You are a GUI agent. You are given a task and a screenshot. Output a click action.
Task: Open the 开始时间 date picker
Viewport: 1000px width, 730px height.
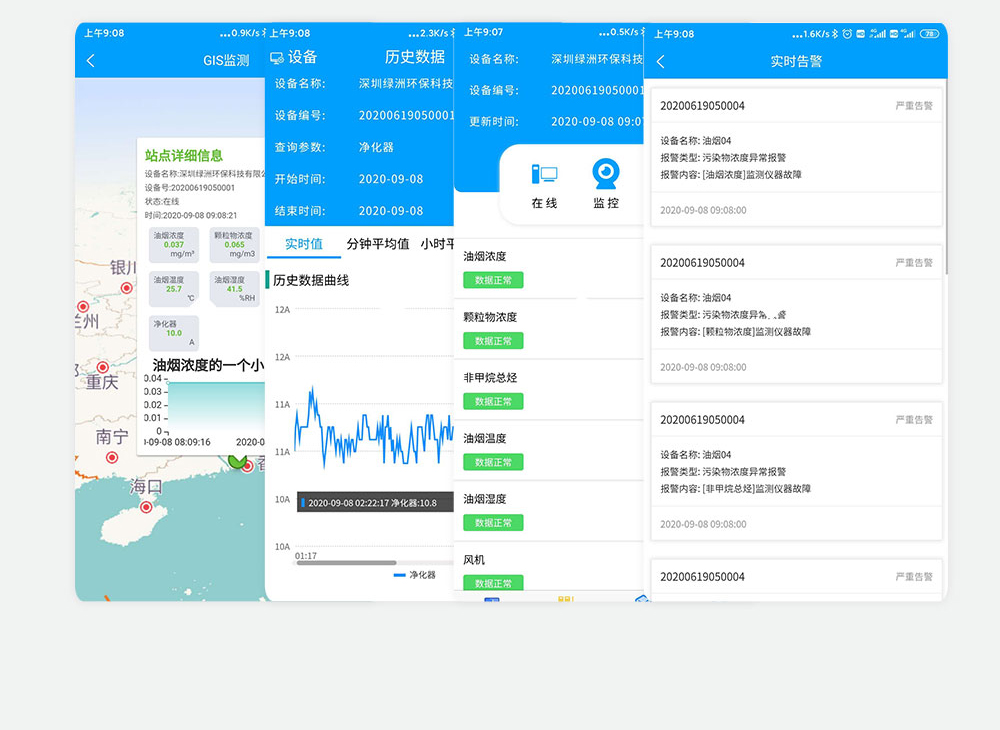coord(391,179)
